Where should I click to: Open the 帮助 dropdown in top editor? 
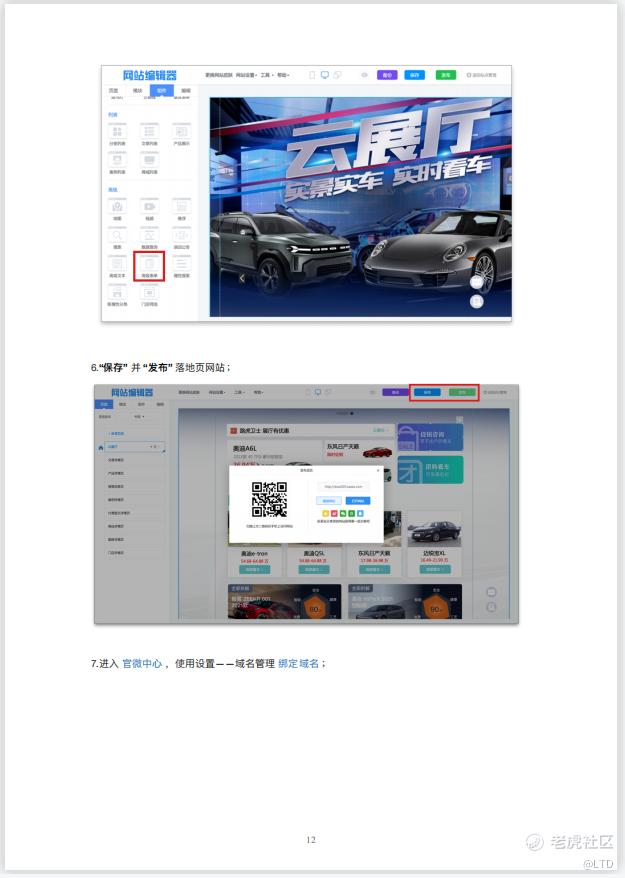[283, 75]
